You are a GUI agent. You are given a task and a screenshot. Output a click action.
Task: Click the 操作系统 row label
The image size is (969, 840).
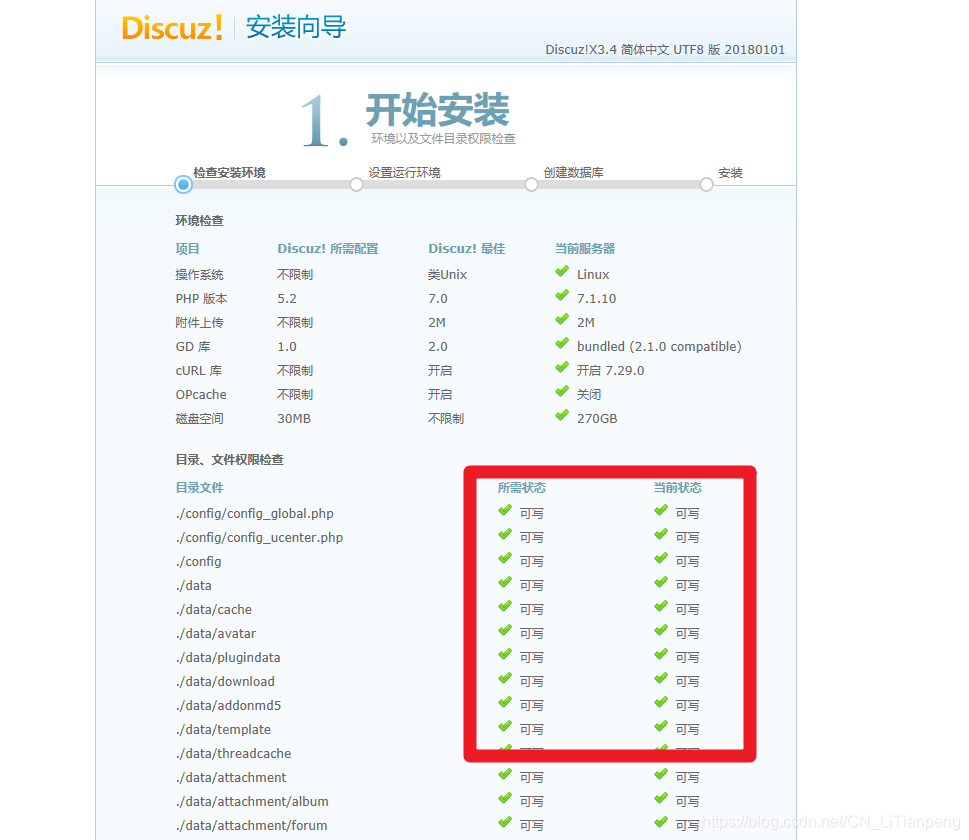200,274
